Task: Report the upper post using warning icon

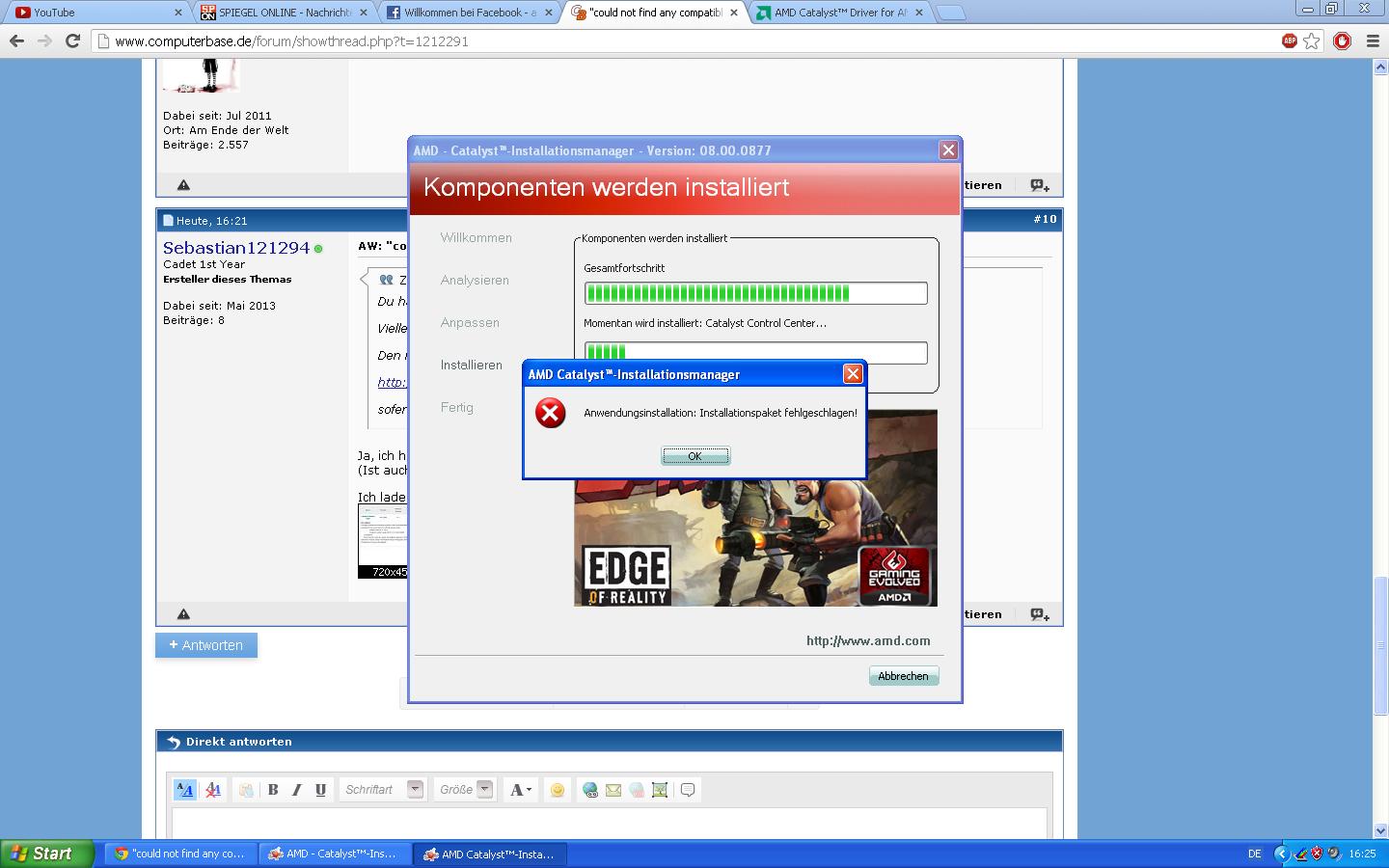Action: [x=183, y=184]
